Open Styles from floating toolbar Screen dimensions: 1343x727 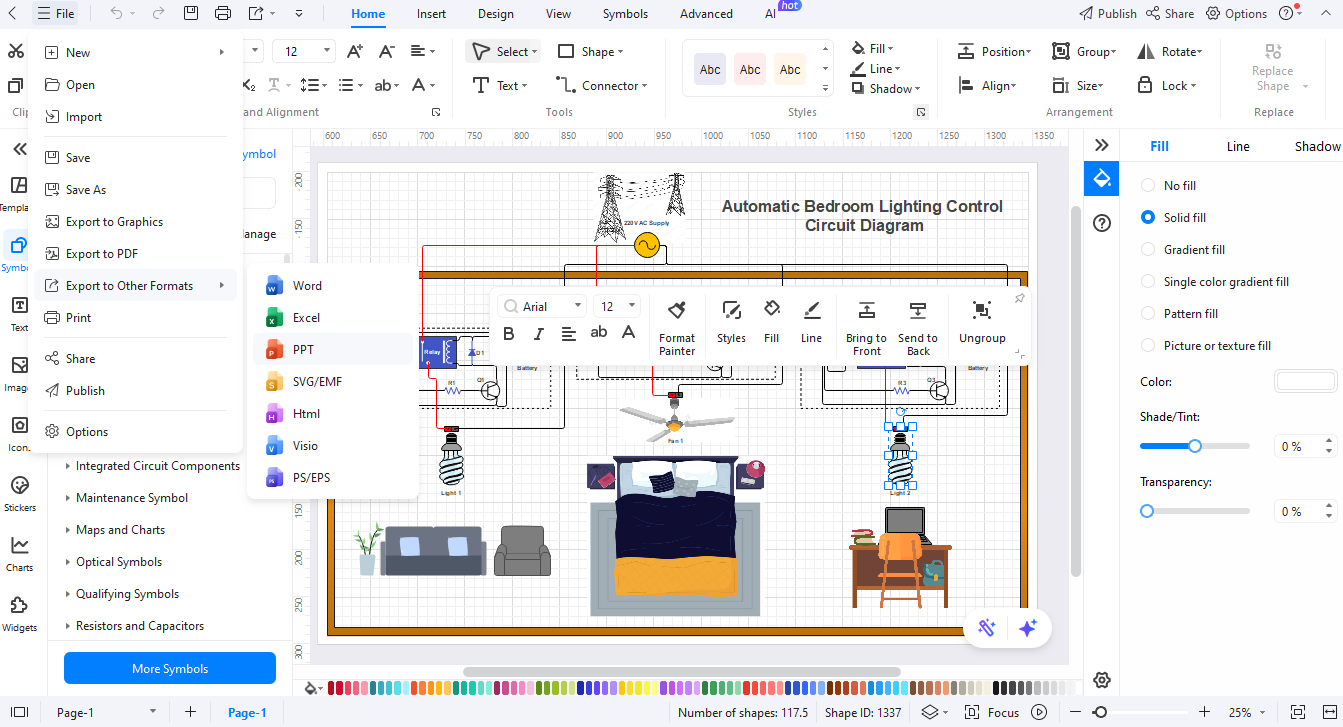point(731,322)
